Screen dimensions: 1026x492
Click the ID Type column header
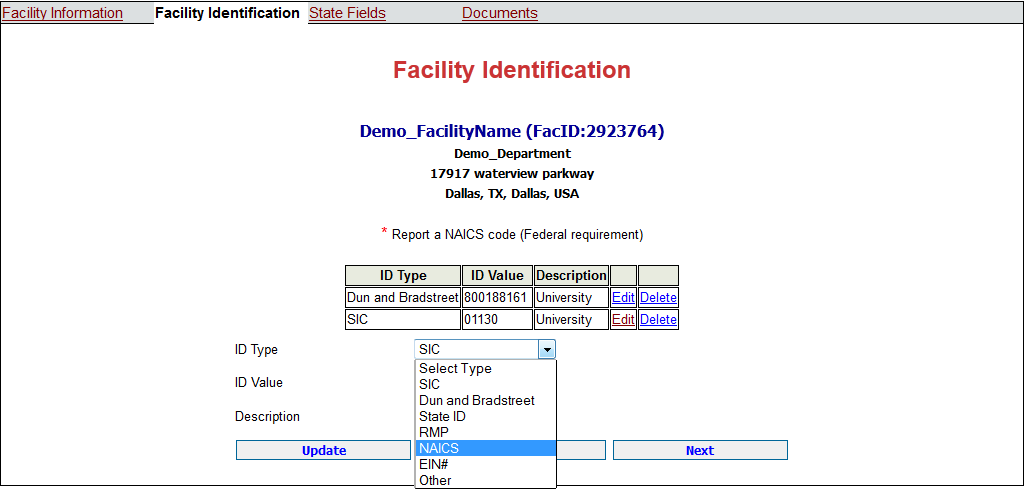(x=403, y=275)
